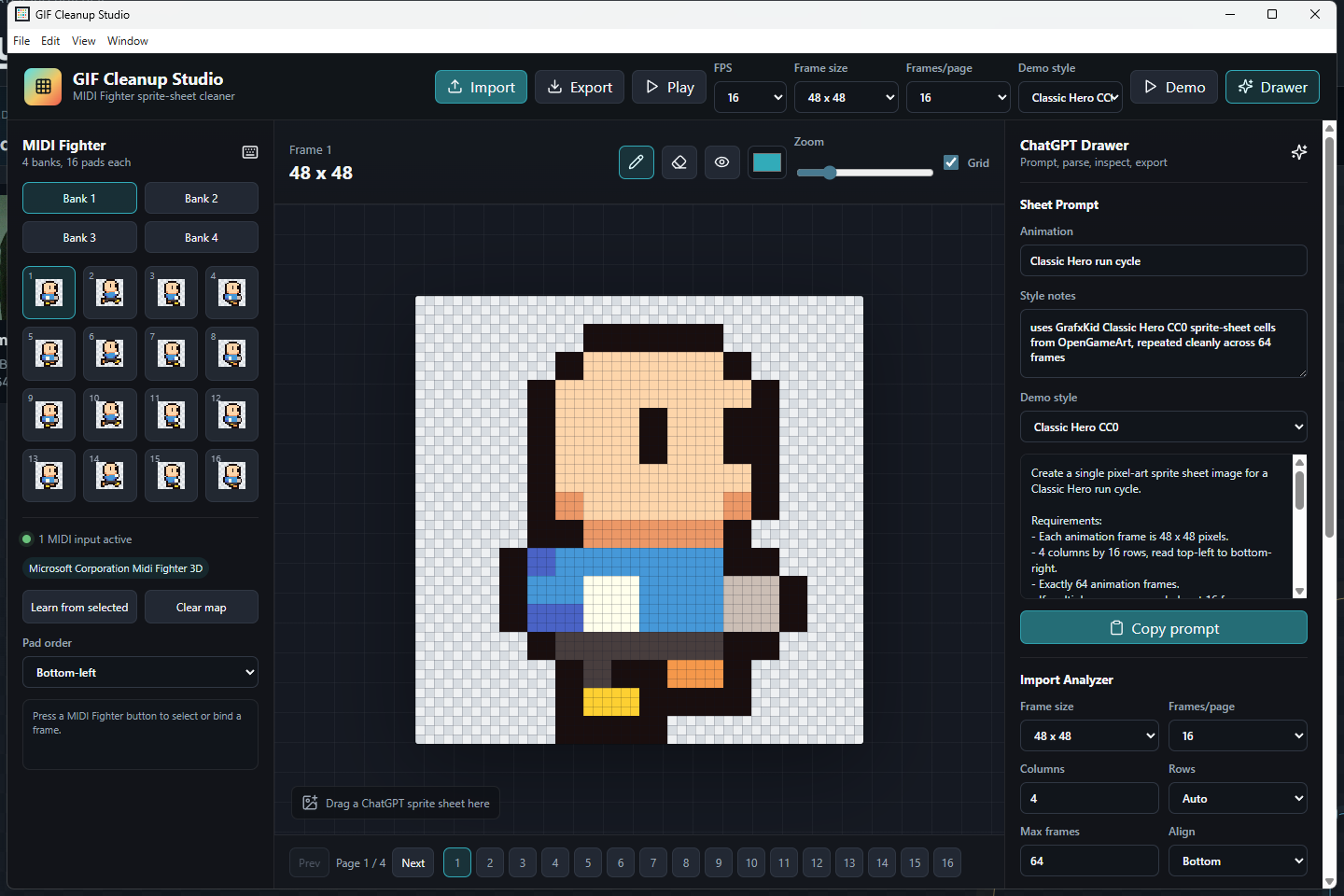Jump to frame 11 in pager
The image size is (1344, 896).
pyautogui.click(x=784, y=863)
